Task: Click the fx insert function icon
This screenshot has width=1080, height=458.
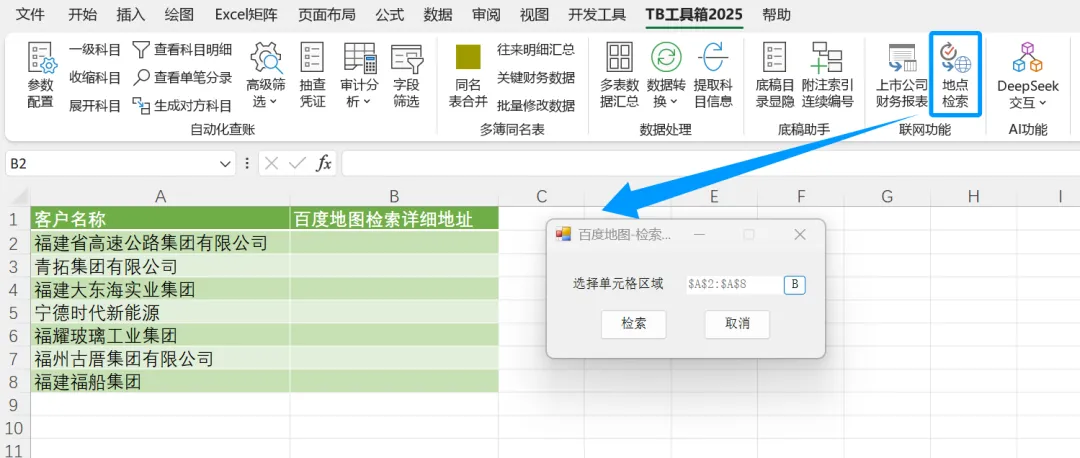Action: [324, 164]
